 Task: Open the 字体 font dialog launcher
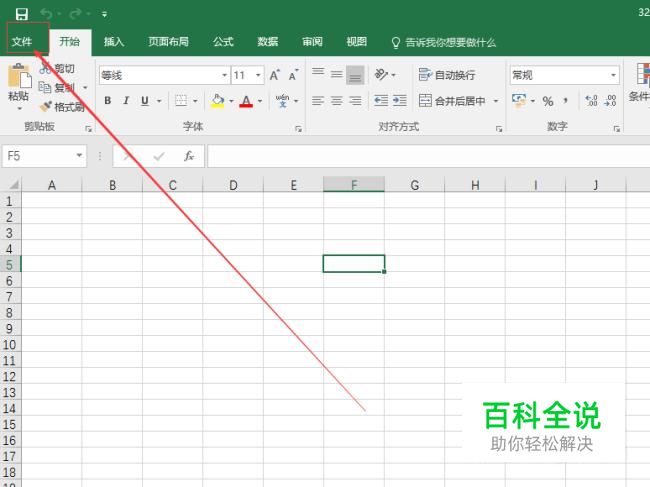298,129
